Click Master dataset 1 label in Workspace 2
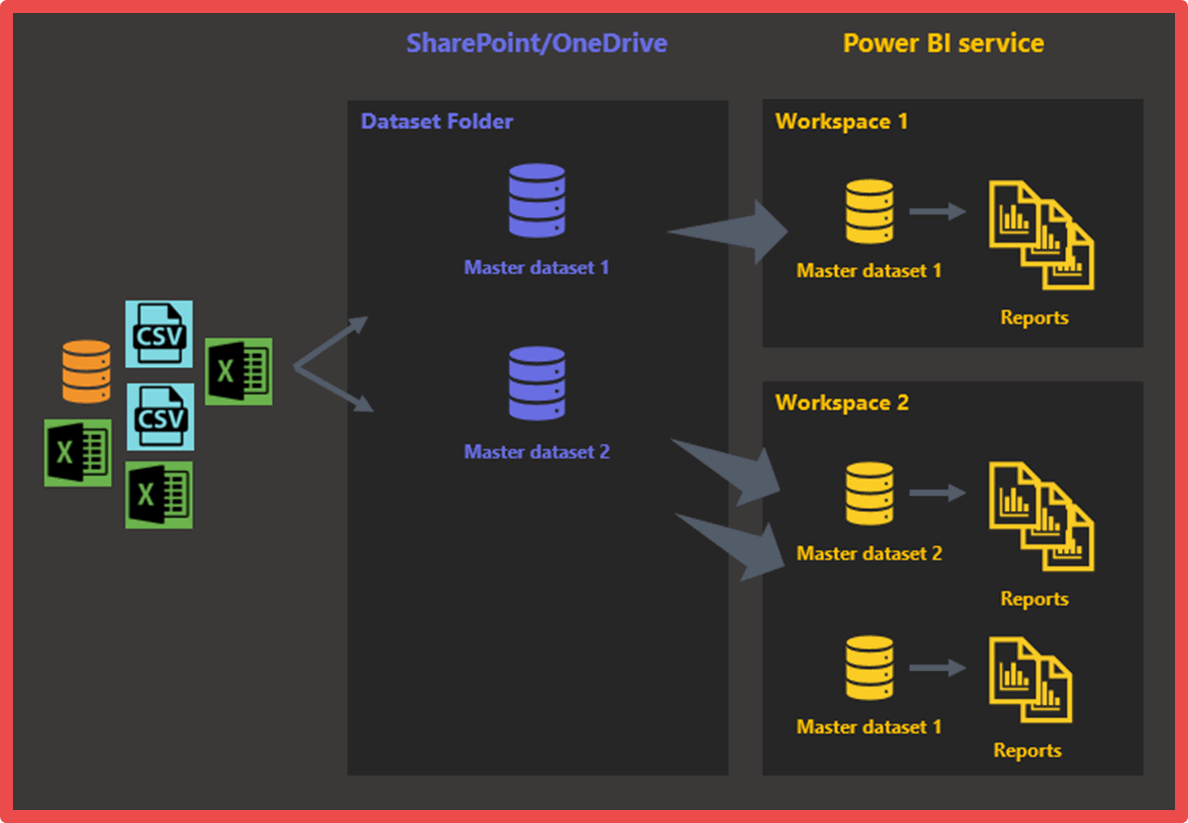1188x823 pixels. (869, 727)
